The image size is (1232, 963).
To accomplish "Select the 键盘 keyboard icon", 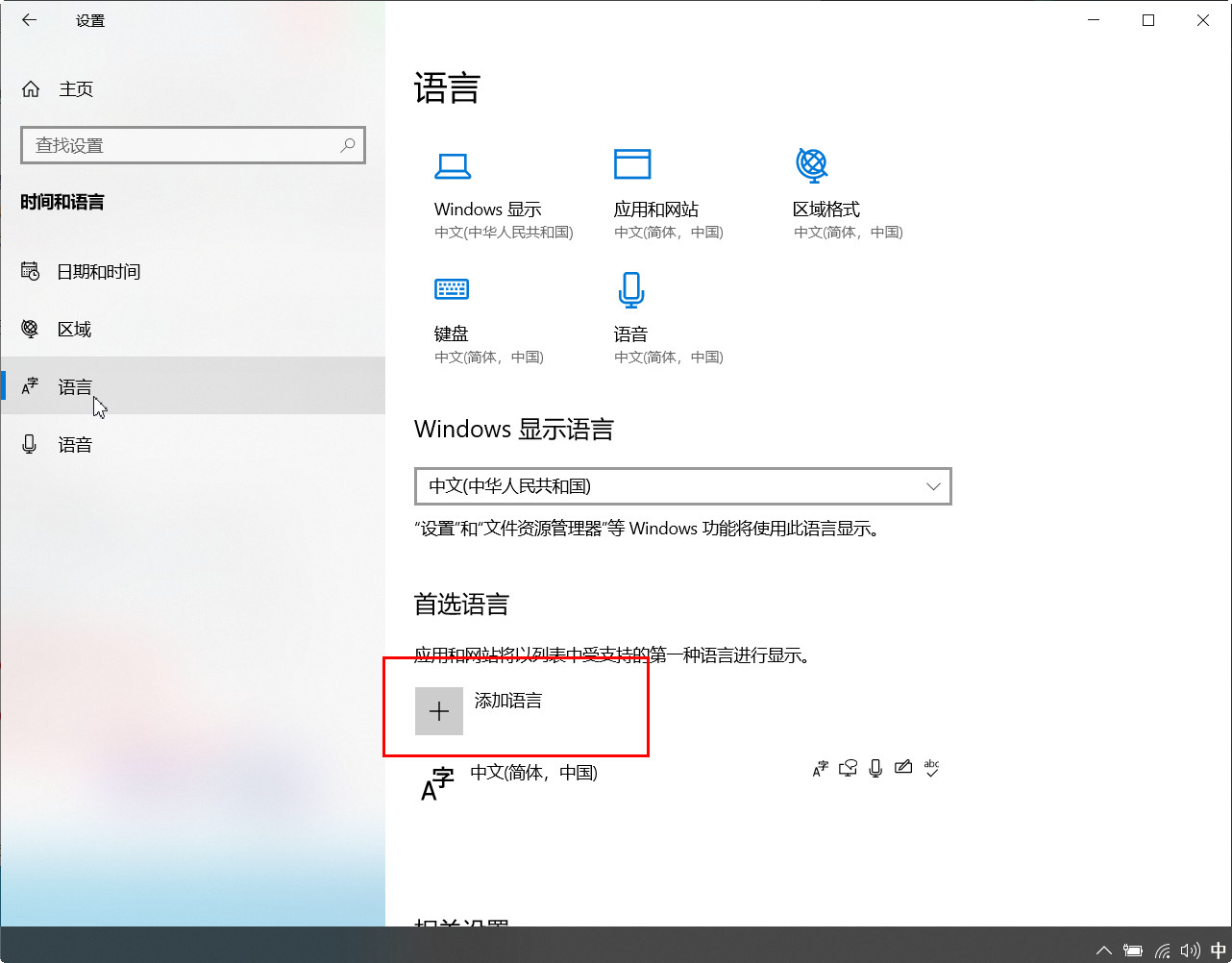I will [451, 288].
